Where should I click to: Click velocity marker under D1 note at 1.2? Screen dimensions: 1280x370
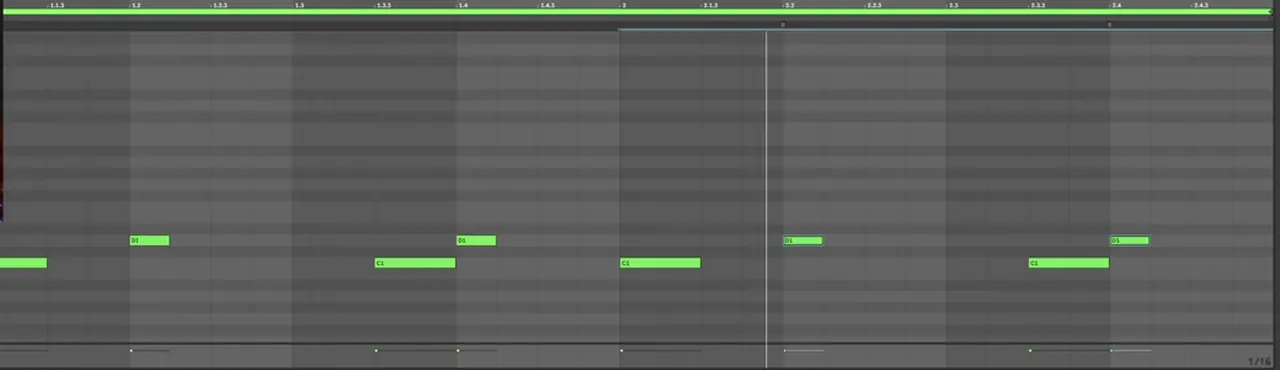131,350
